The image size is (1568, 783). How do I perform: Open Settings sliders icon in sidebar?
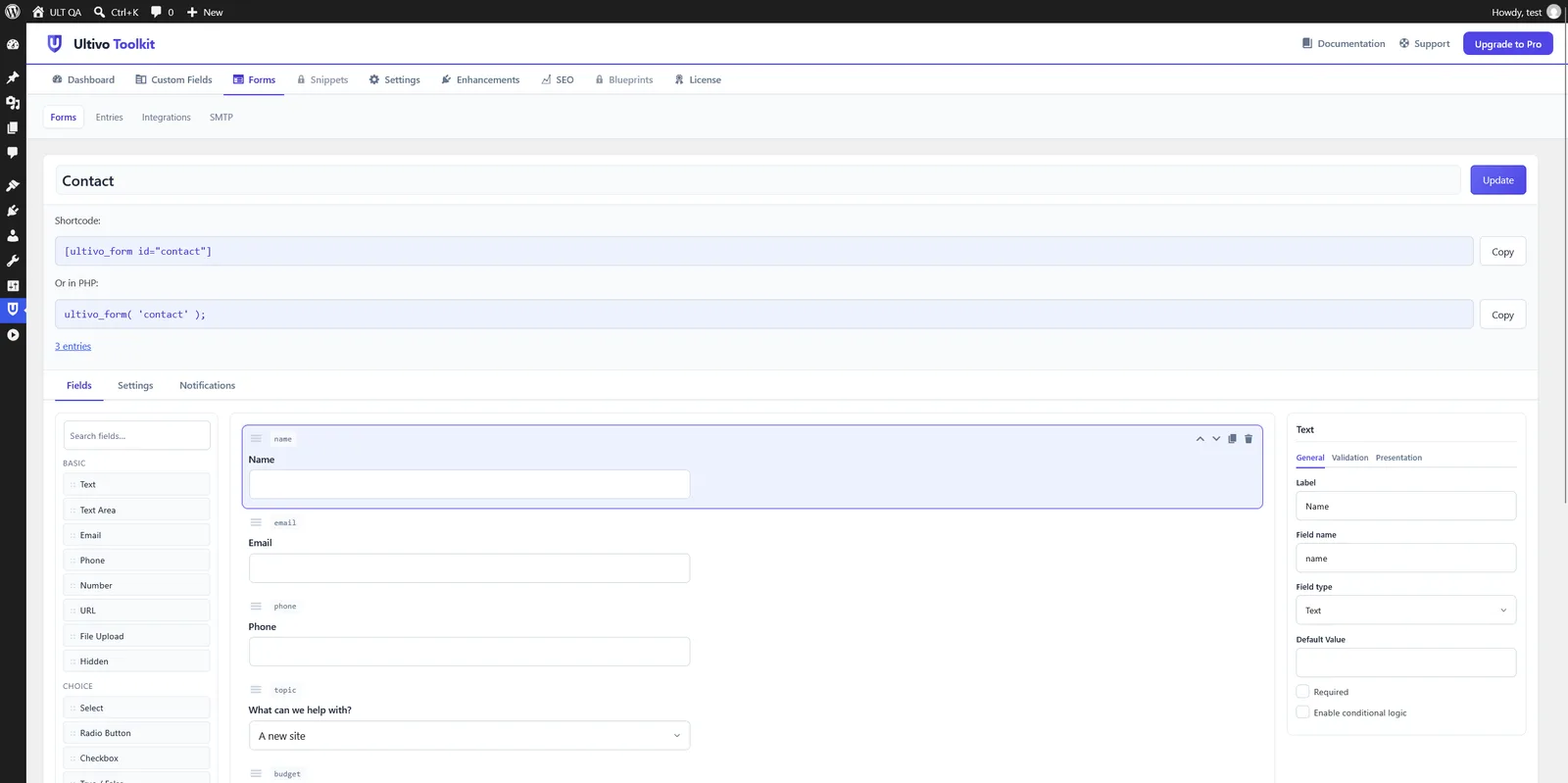tap(13, 285)
